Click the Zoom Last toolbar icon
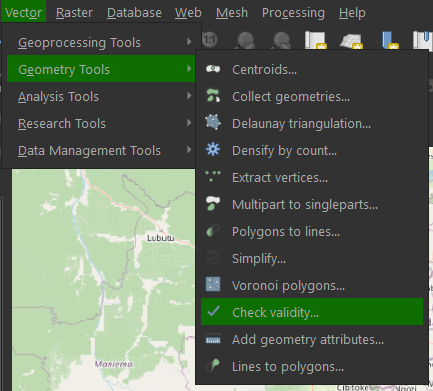 point(246,40)
